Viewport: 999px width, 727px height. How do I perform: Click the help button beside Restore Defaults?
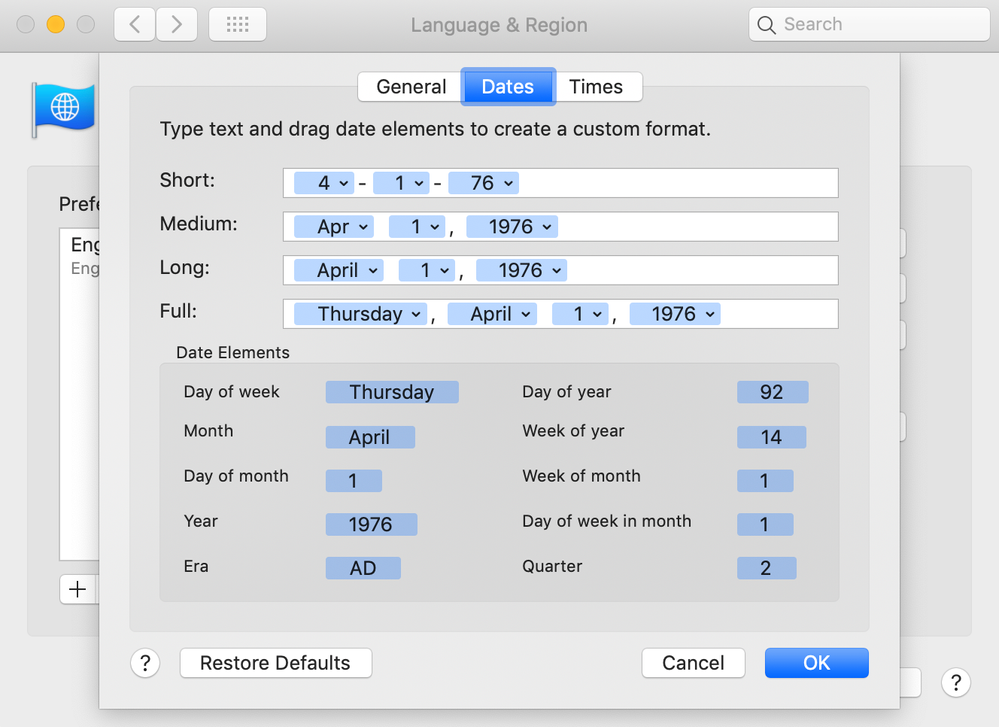[x=145, y=663]
